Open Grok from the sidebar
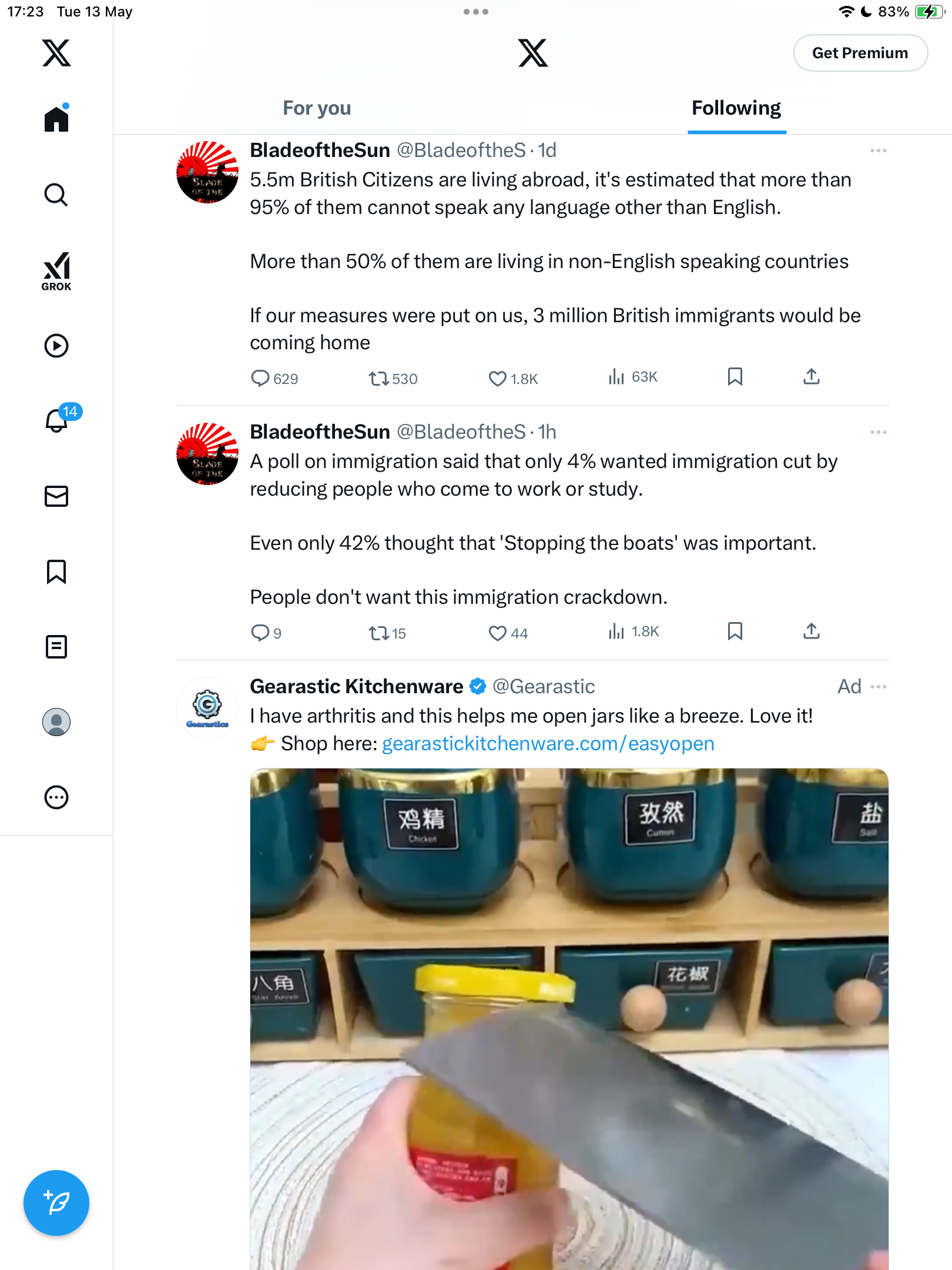This screenshot has height=1270, width=952. click(x=56, y=271)
